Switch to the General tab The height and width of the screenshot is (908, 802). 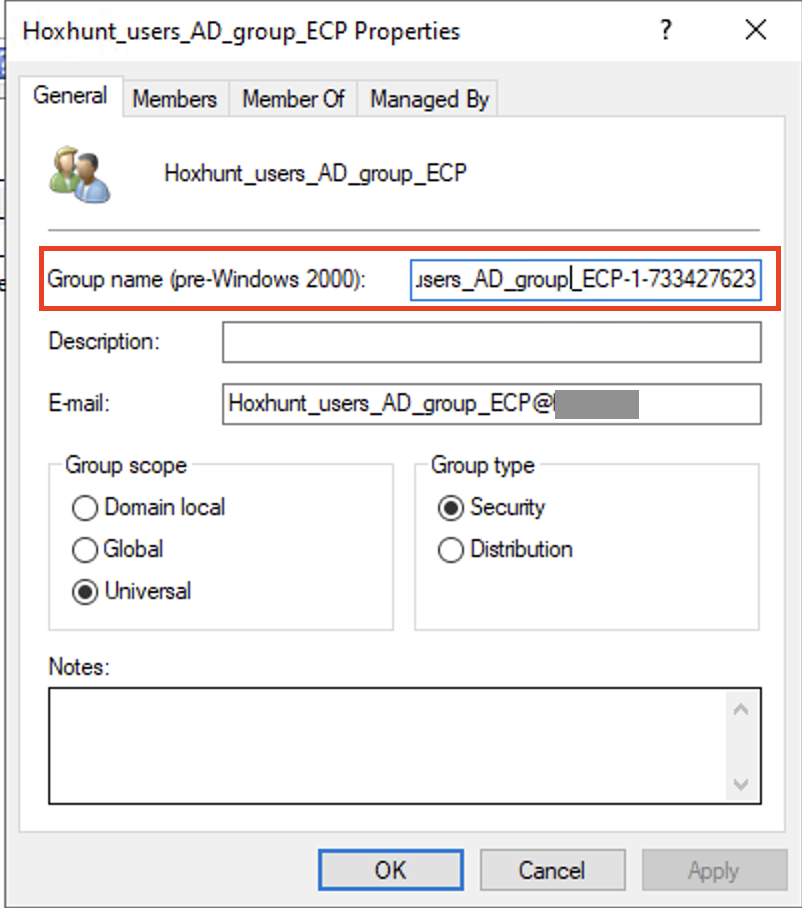tap(70, 96)
